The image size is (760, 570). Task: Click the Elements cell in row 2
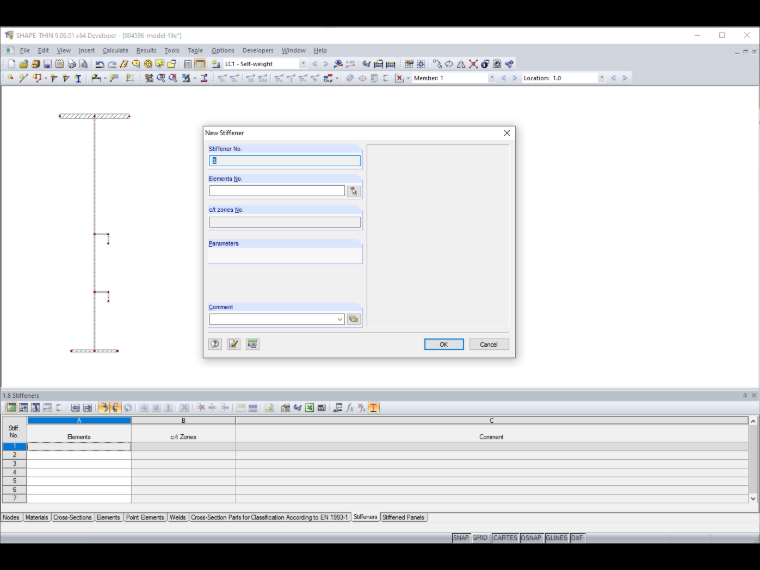click(x=79, y=455)
